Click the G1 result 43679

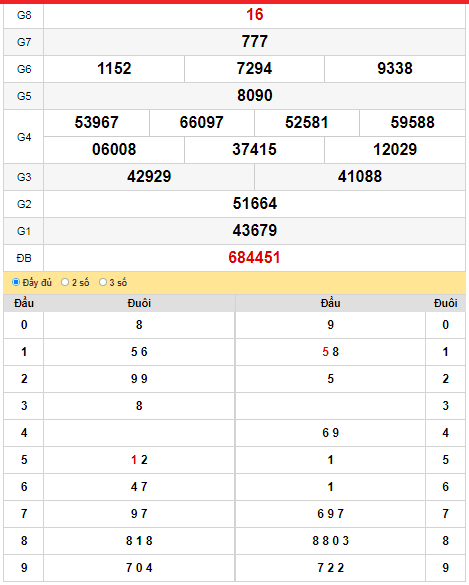click(254, 231)
